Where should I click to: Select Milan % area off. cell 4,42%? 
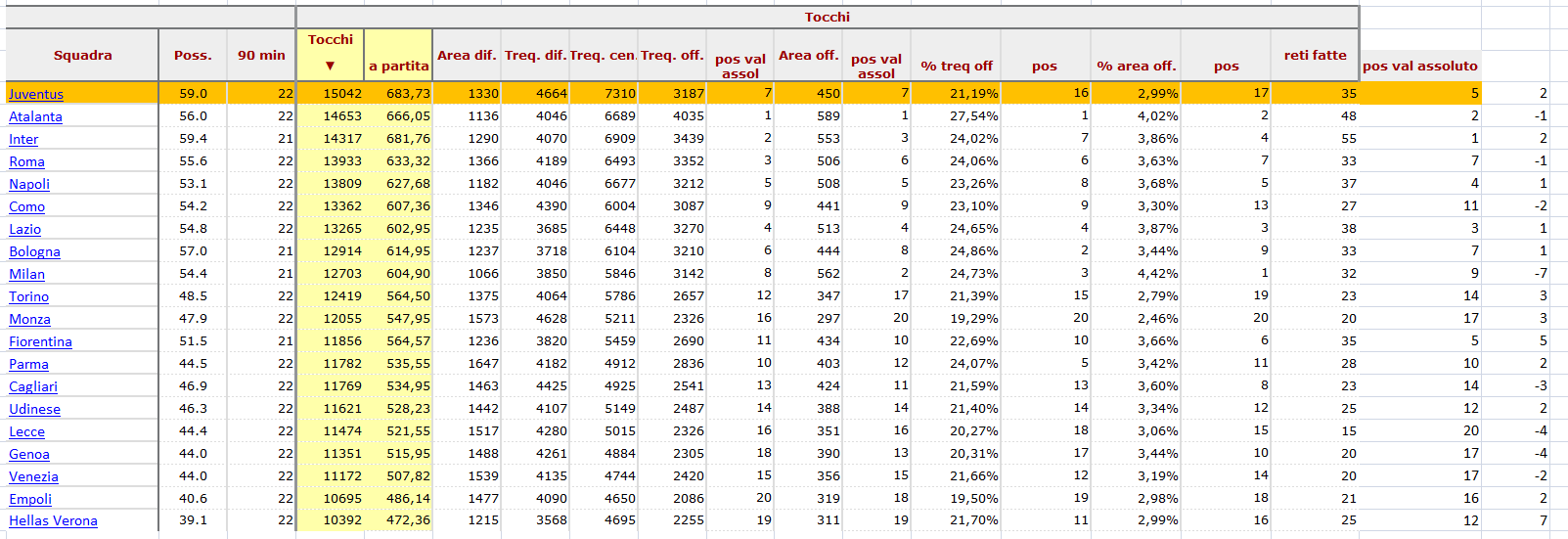[x=1136, y=273]
